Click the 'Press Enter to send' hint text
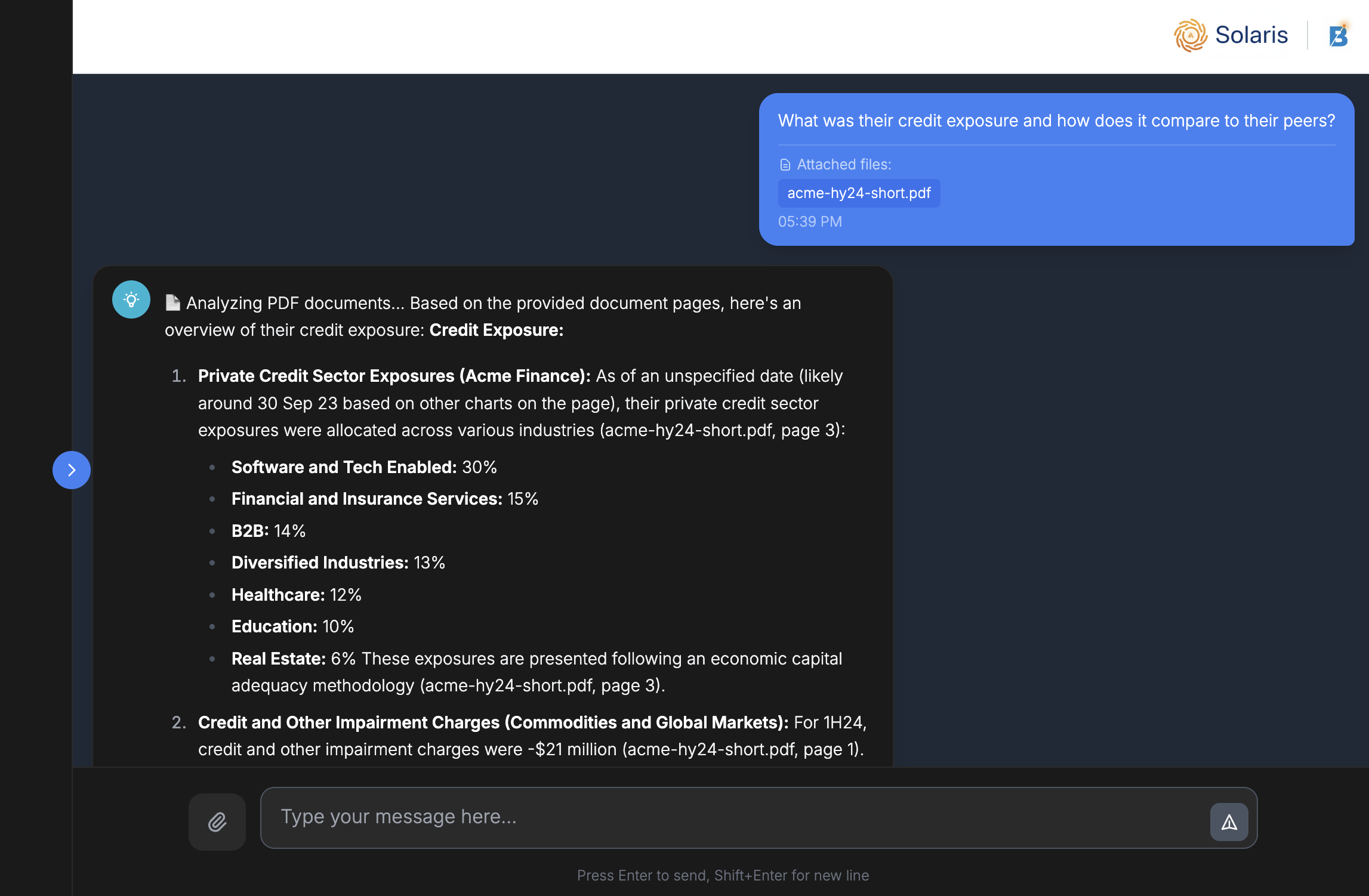 (723, 875)
